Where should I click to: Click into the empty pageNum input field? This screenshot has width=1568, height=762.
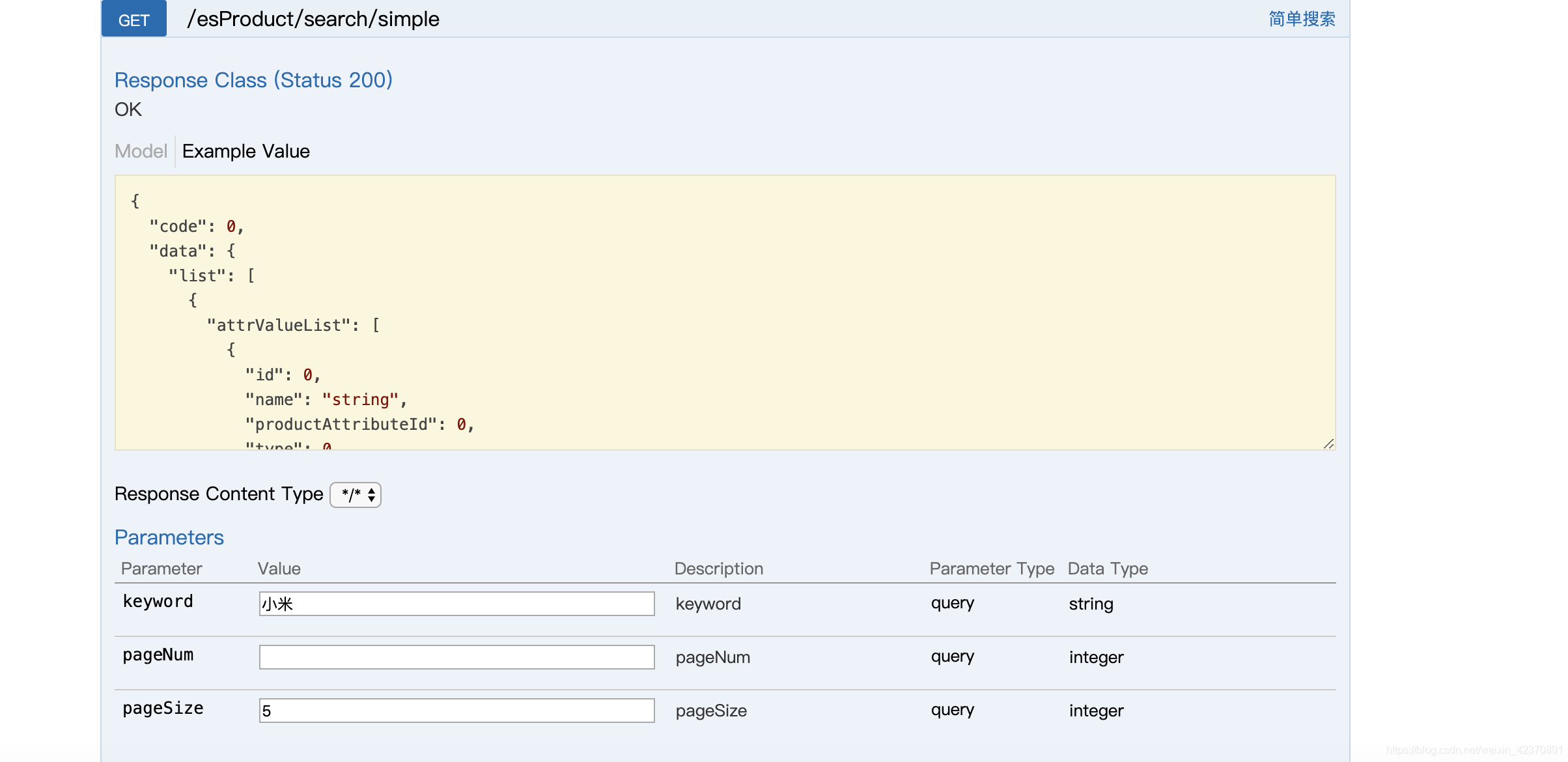tap(456, 657)
